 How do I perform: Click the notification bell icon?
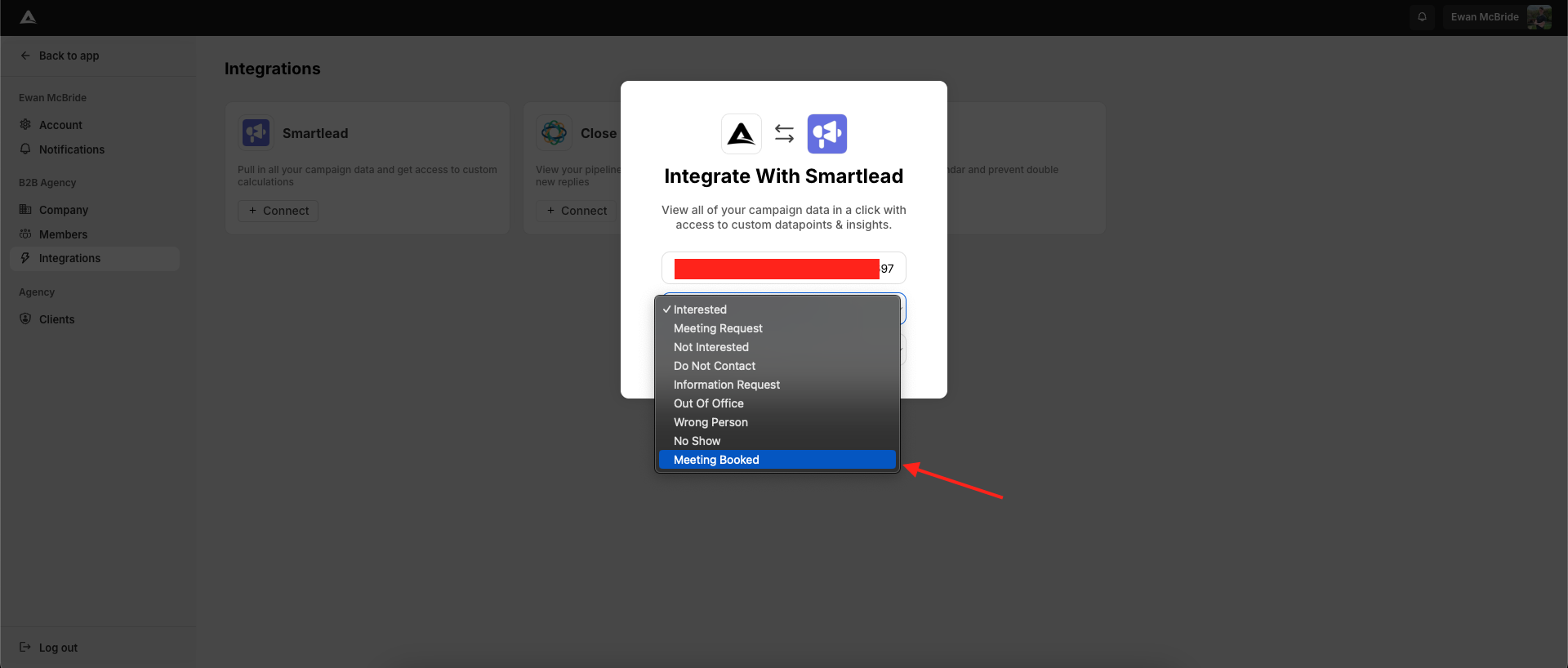[1422, 17]
